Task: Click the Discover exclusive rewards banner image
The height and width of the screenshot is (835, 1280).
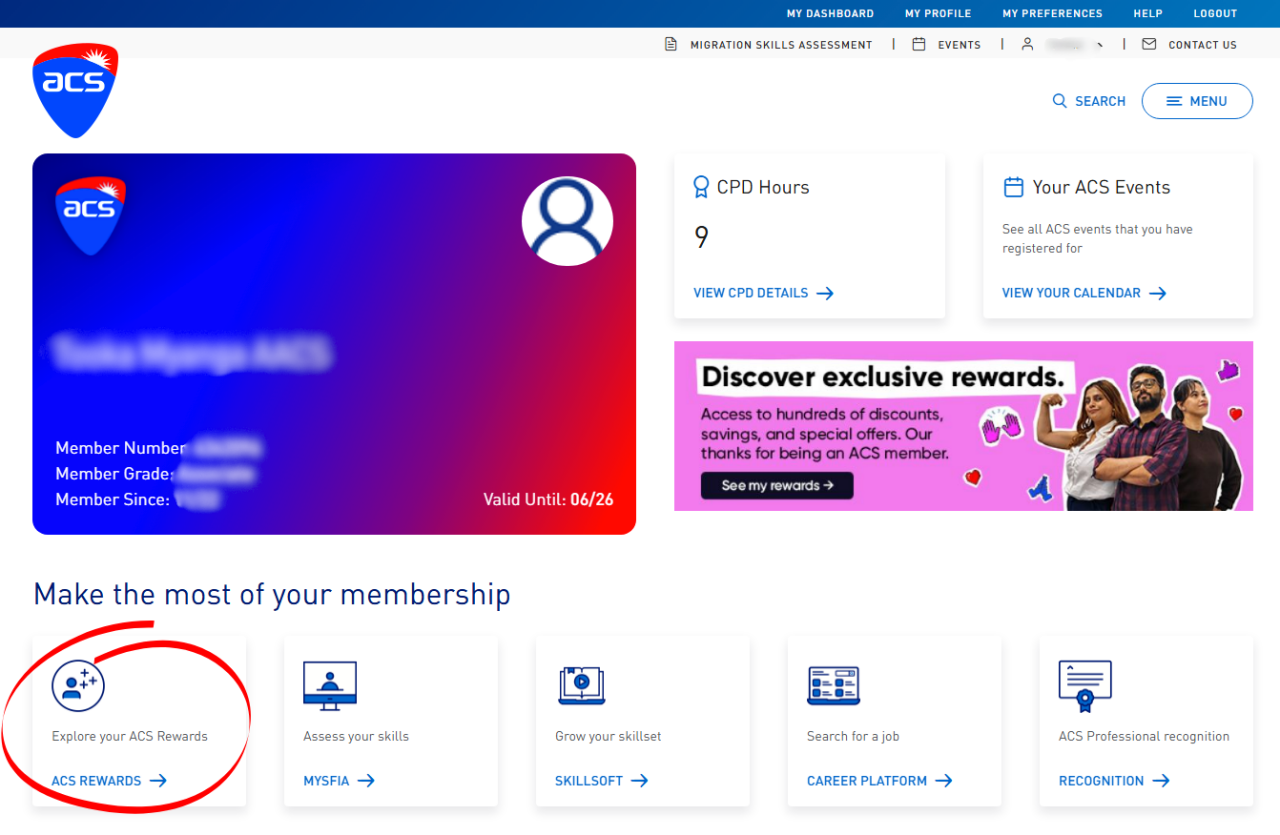Action: click(x=963, y=426)
